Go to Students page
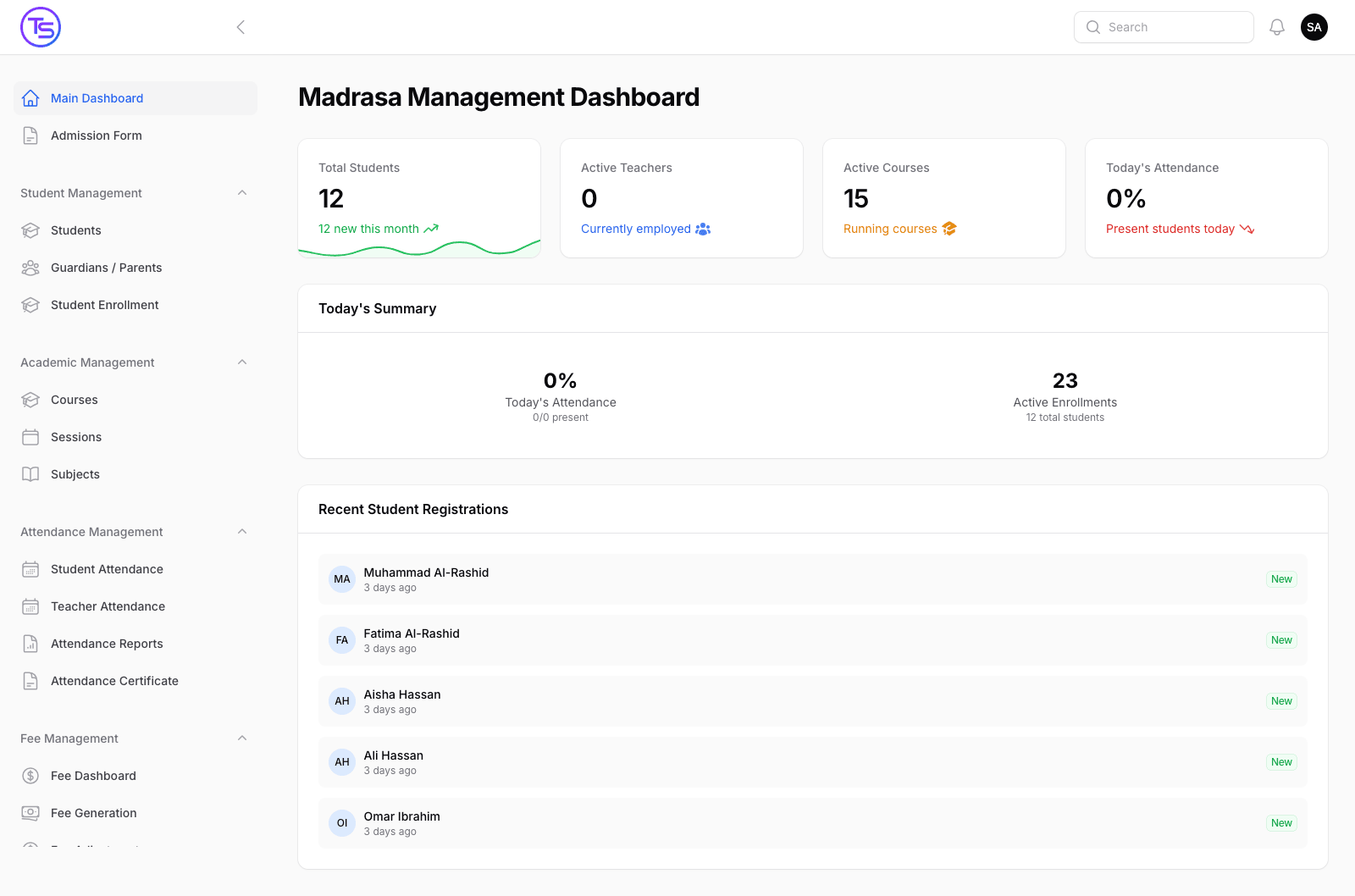This screenshot has width=1355, height=896. click(x=135, y=230)
